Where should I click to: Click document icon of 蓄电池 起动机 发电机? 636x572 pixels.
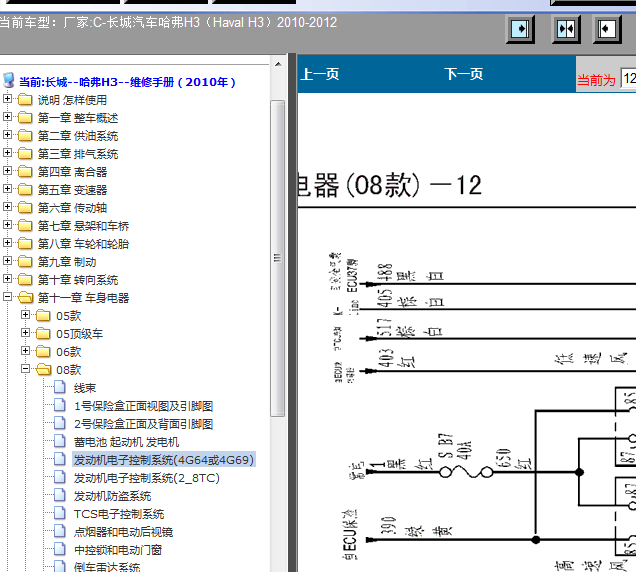coord(60,441)
